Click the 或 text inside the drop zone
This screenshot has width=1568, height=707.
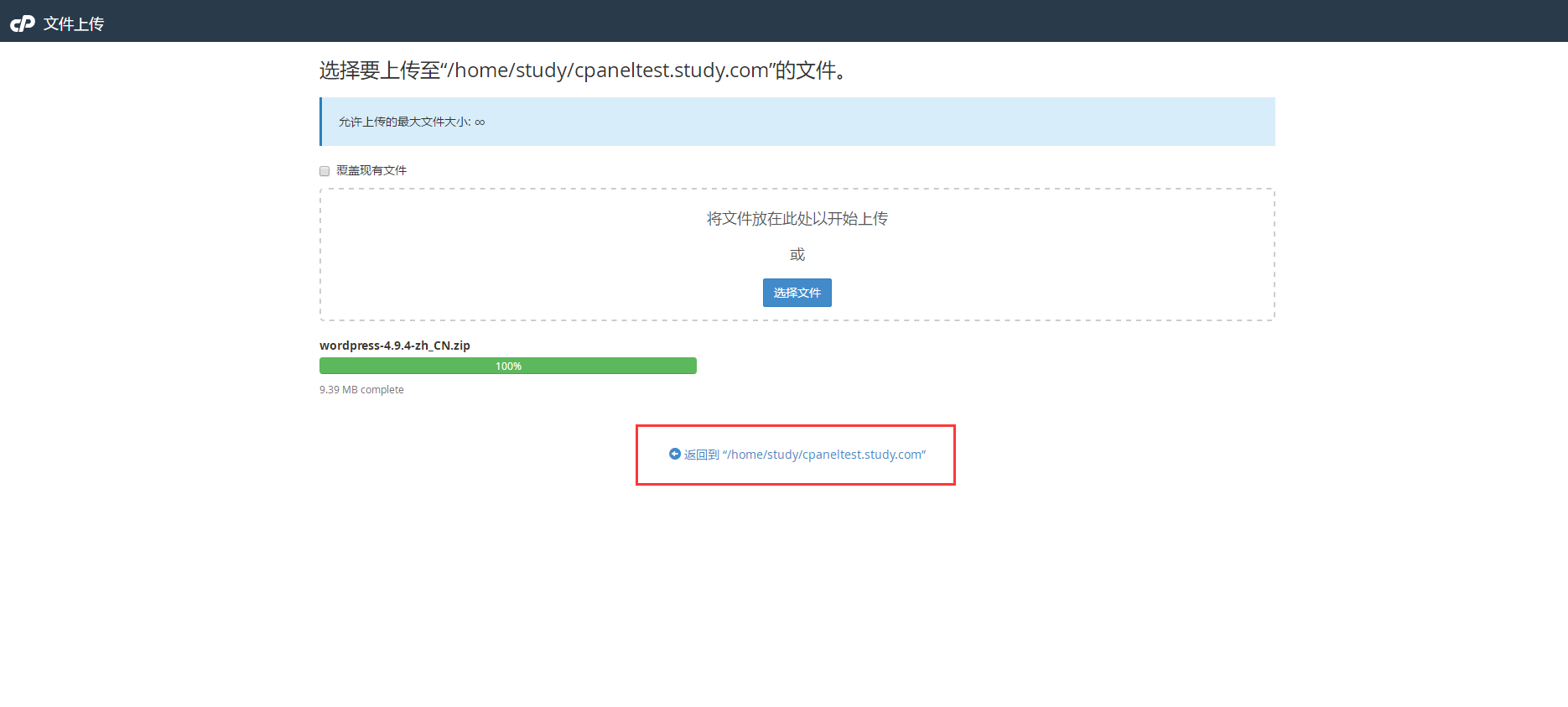click(x=797, y=254)
